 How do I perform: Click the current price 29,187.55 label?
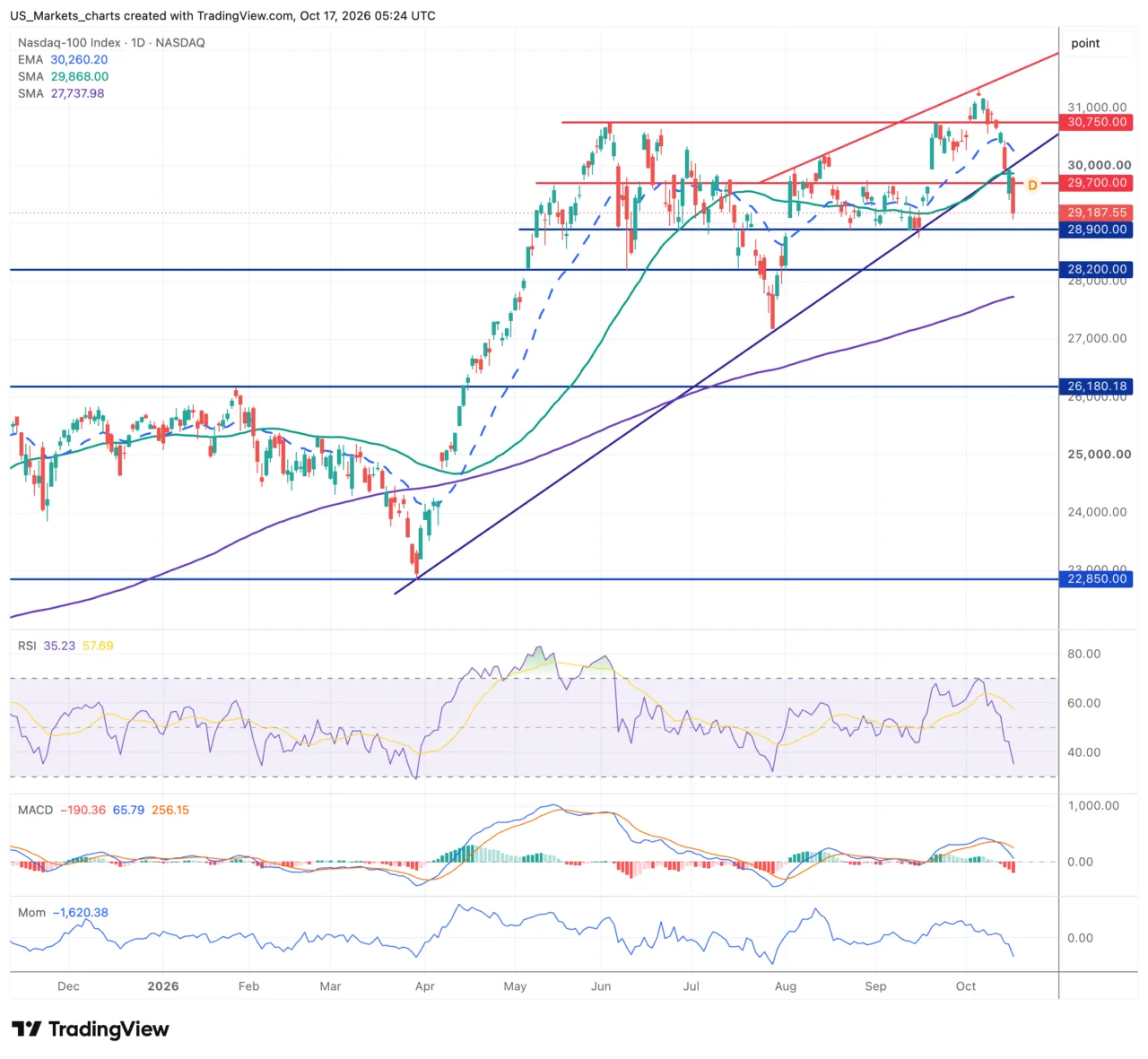[x=1097, y=213]
